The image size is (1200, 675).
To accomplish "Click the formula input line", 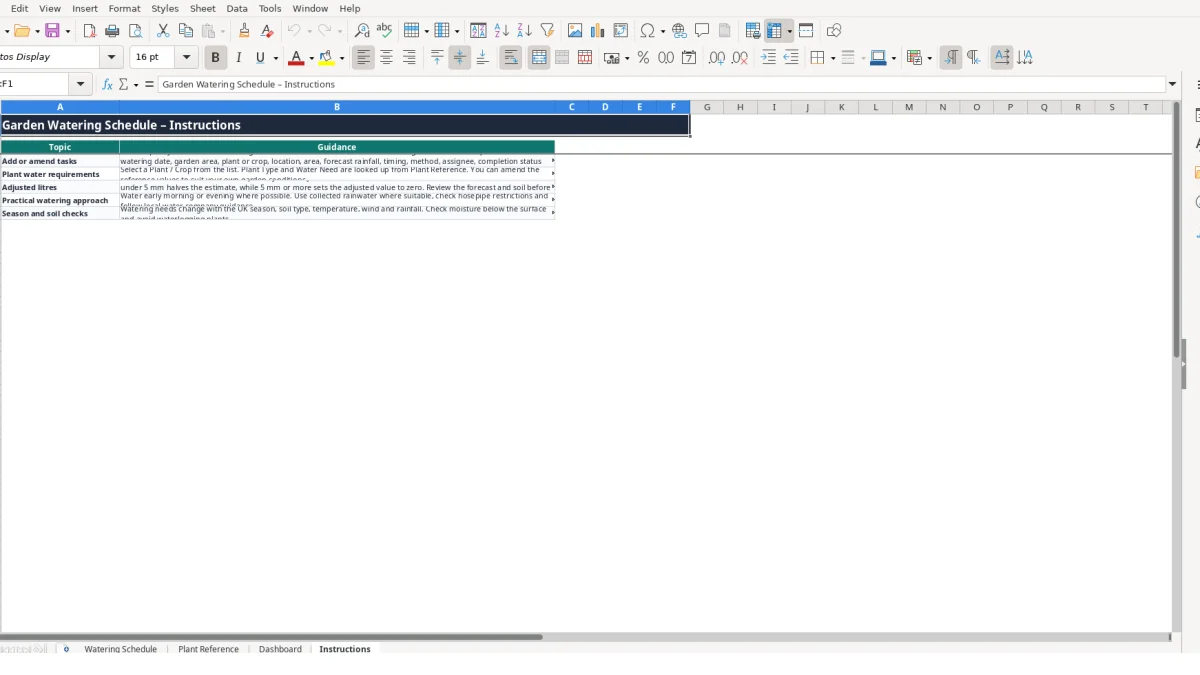I will 662,85.
